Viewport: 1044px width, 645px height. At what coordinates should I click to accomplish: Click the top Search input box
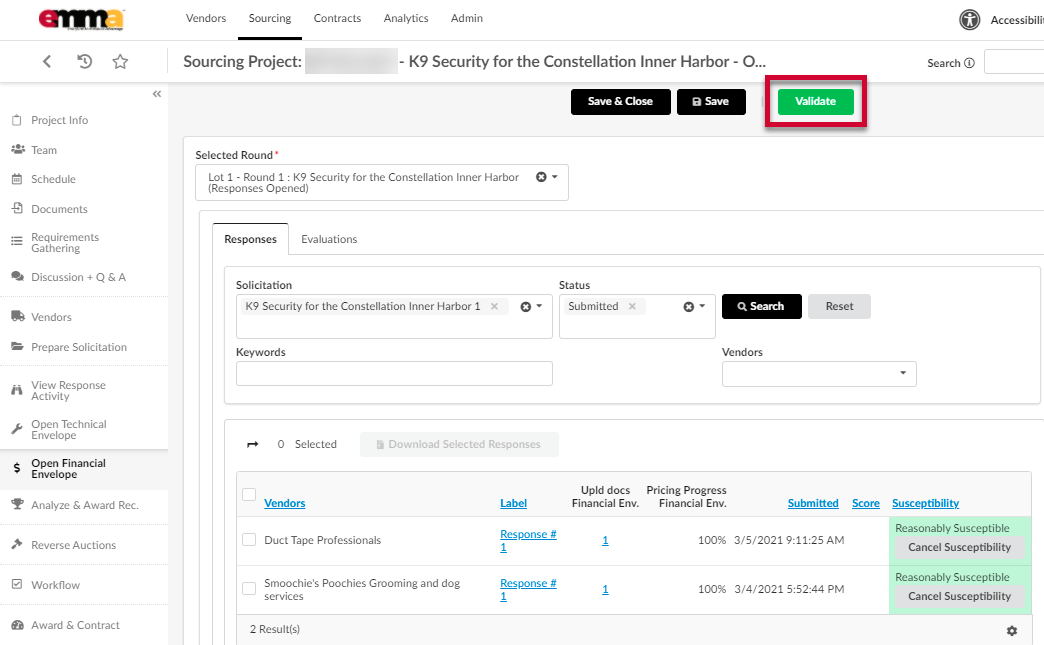point(1014,62)
